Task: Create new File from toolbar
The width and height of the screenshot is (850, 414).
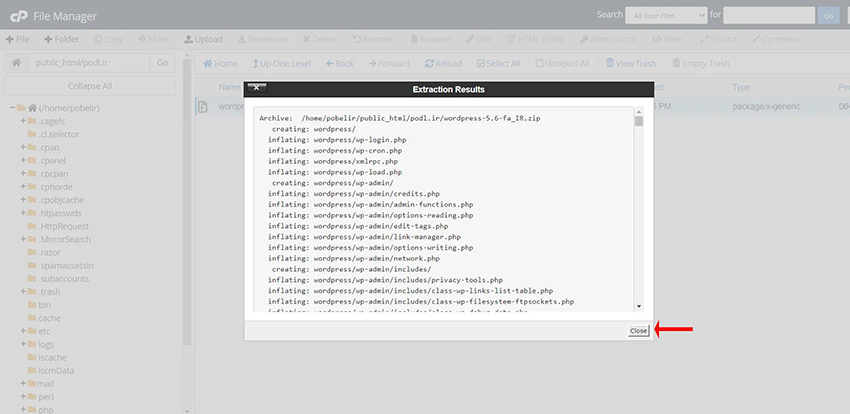Action: tap(17, 39)
